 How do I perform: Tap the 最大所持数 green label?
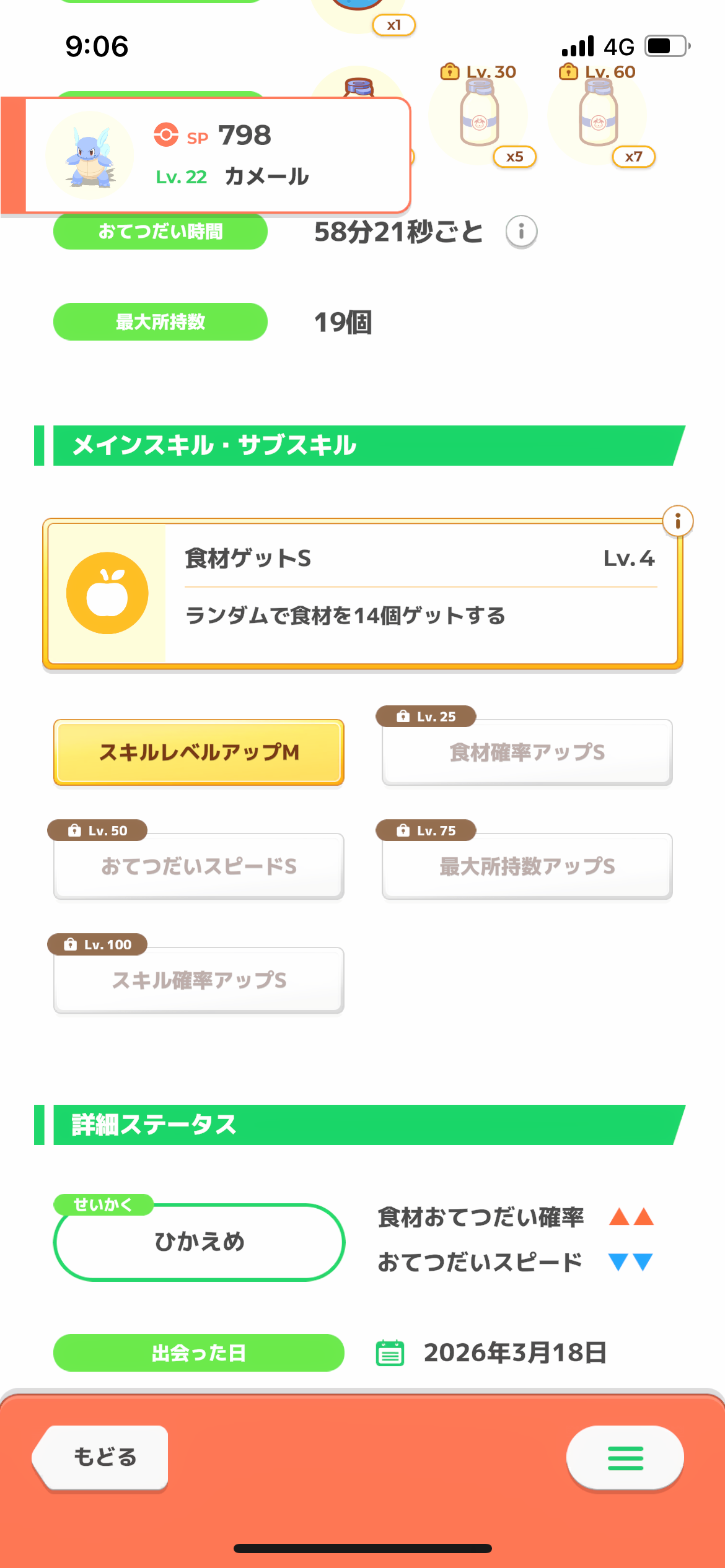coord(160,322)
